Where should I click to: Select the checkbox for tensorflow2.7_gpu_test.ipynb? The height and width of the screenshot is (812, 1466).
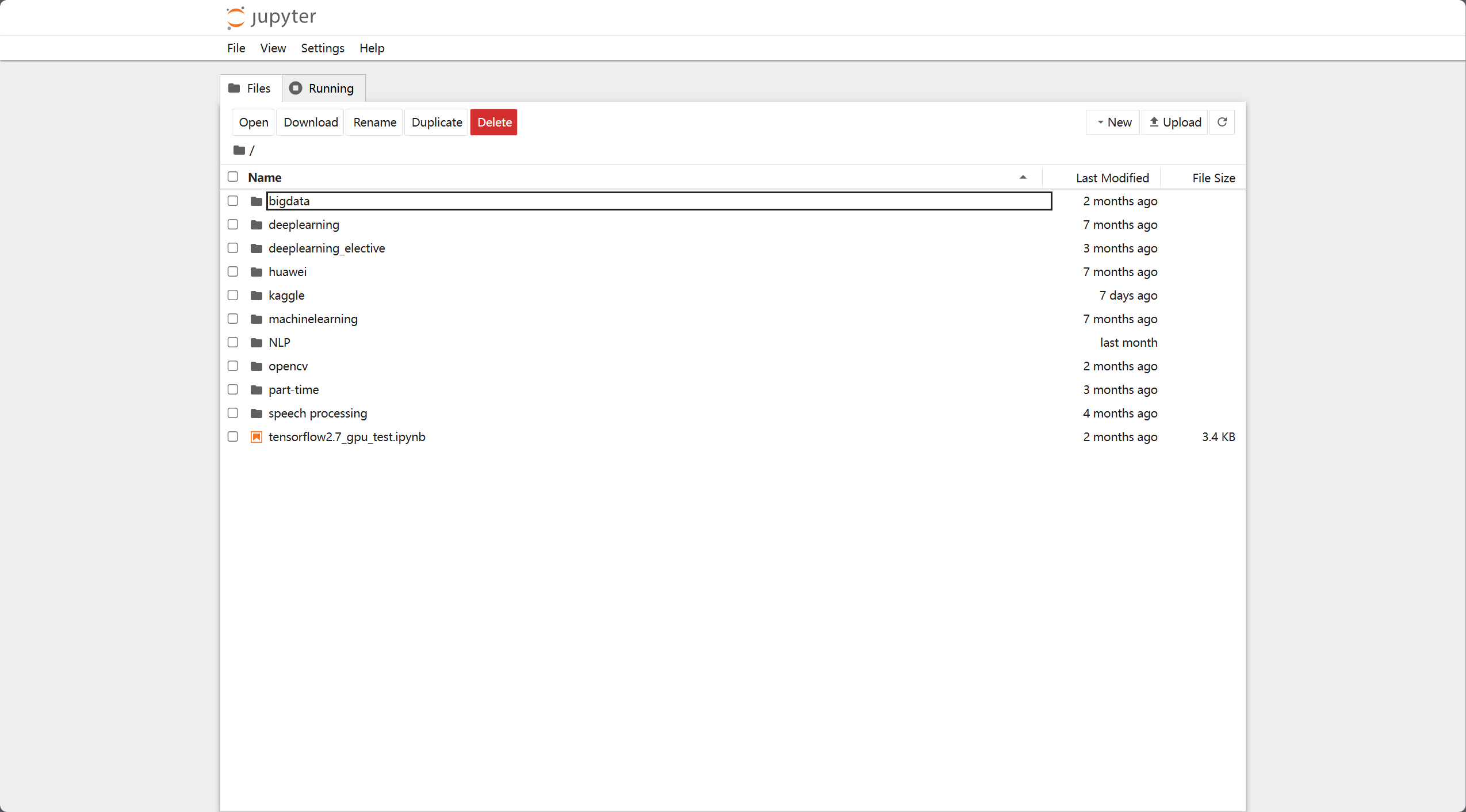point(233,437)
